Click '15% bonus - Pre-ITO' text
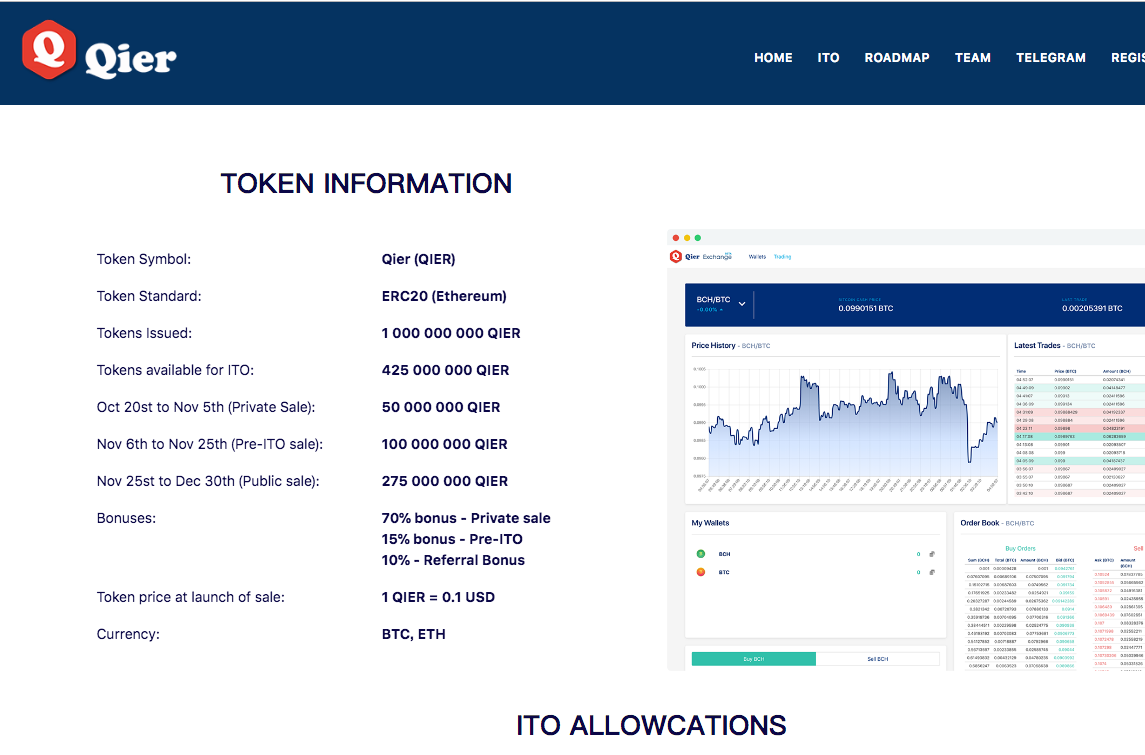The image size is (1145, 755). (452, 540)
